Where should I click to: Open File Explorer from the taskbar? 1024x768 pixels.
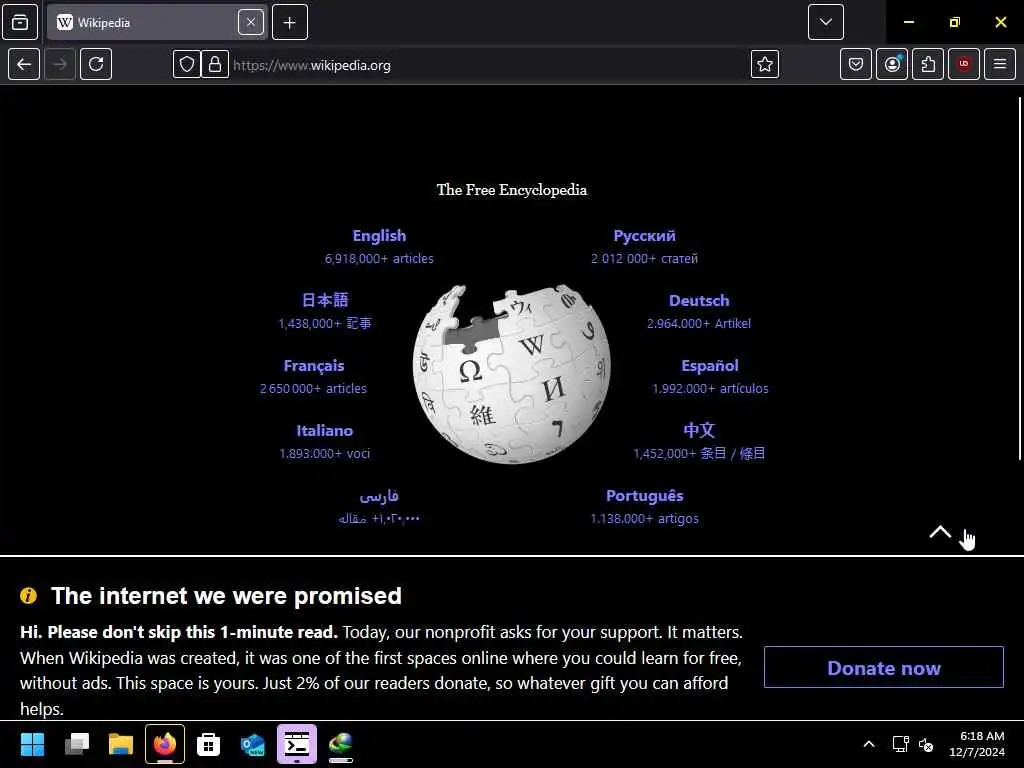121,744
